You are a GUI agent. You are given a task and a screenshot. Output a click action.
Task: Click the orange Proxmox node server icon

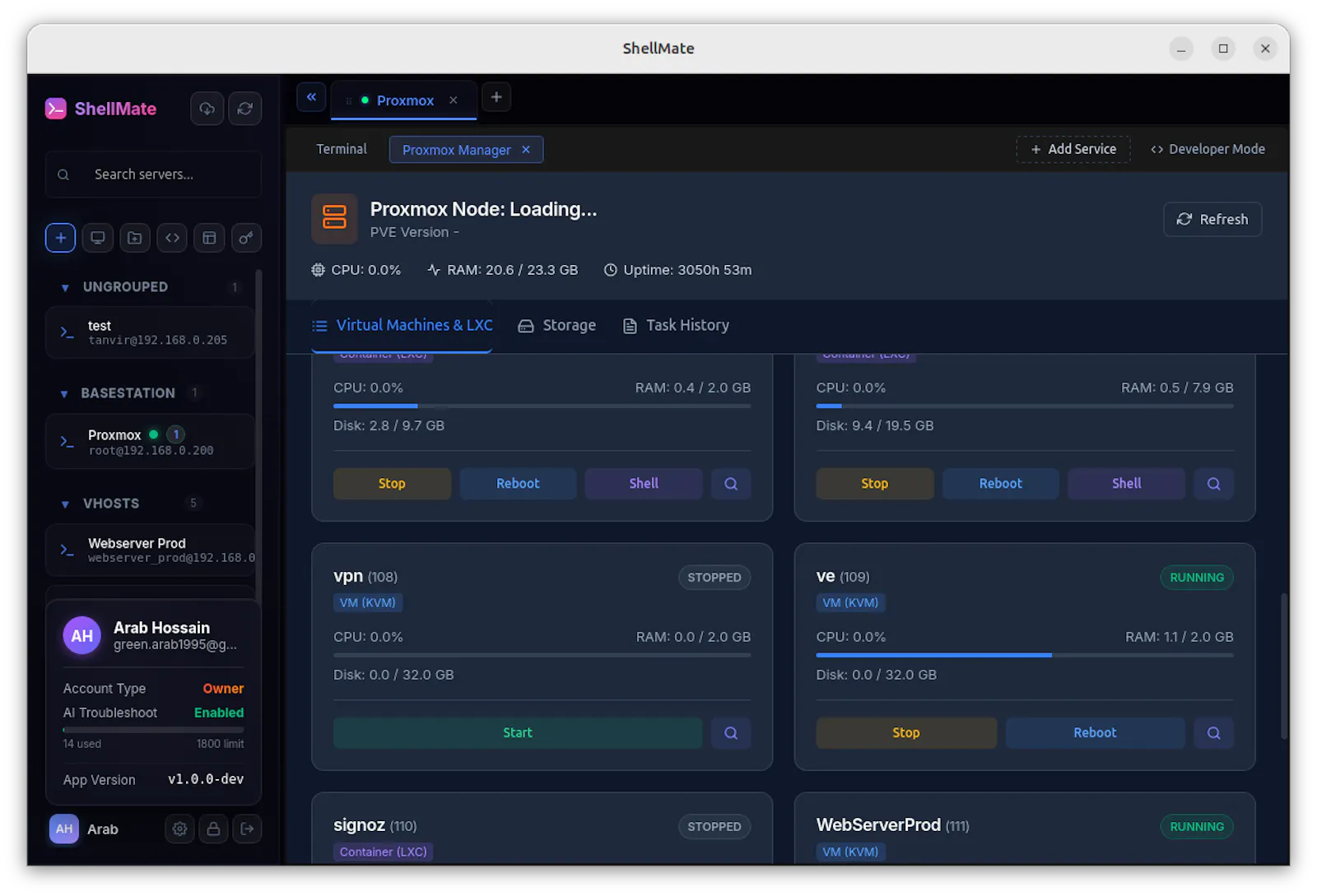[334, 218]
